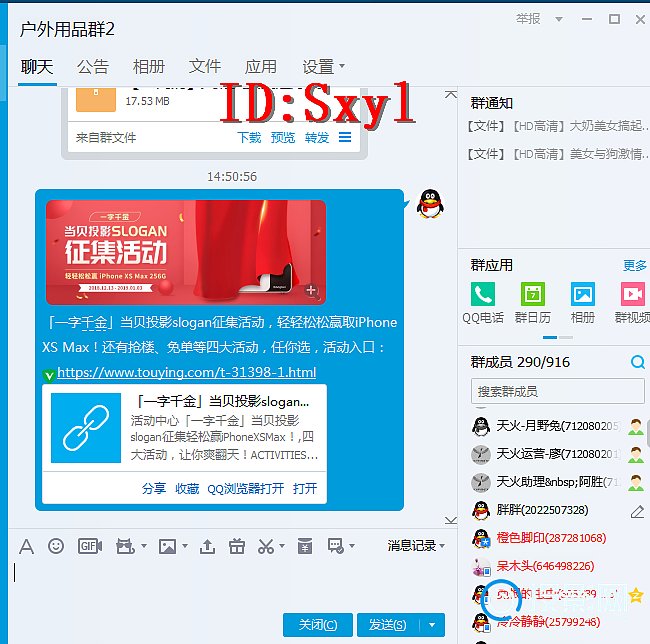Viewport: 650px width, 644px height.
Task: Expand the red packet sticker dropdown arrow
Action: click(x=144, y=546)
